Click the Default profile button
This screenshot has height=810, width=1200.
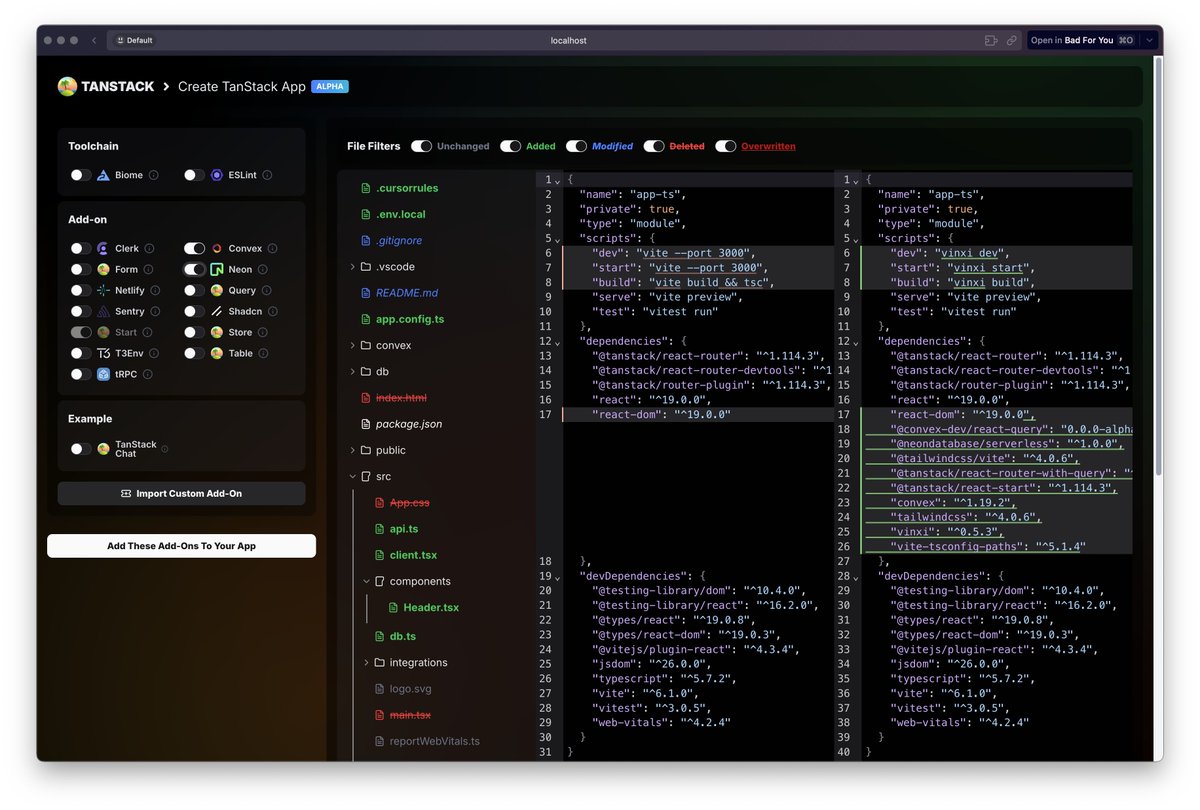point(134,40)
